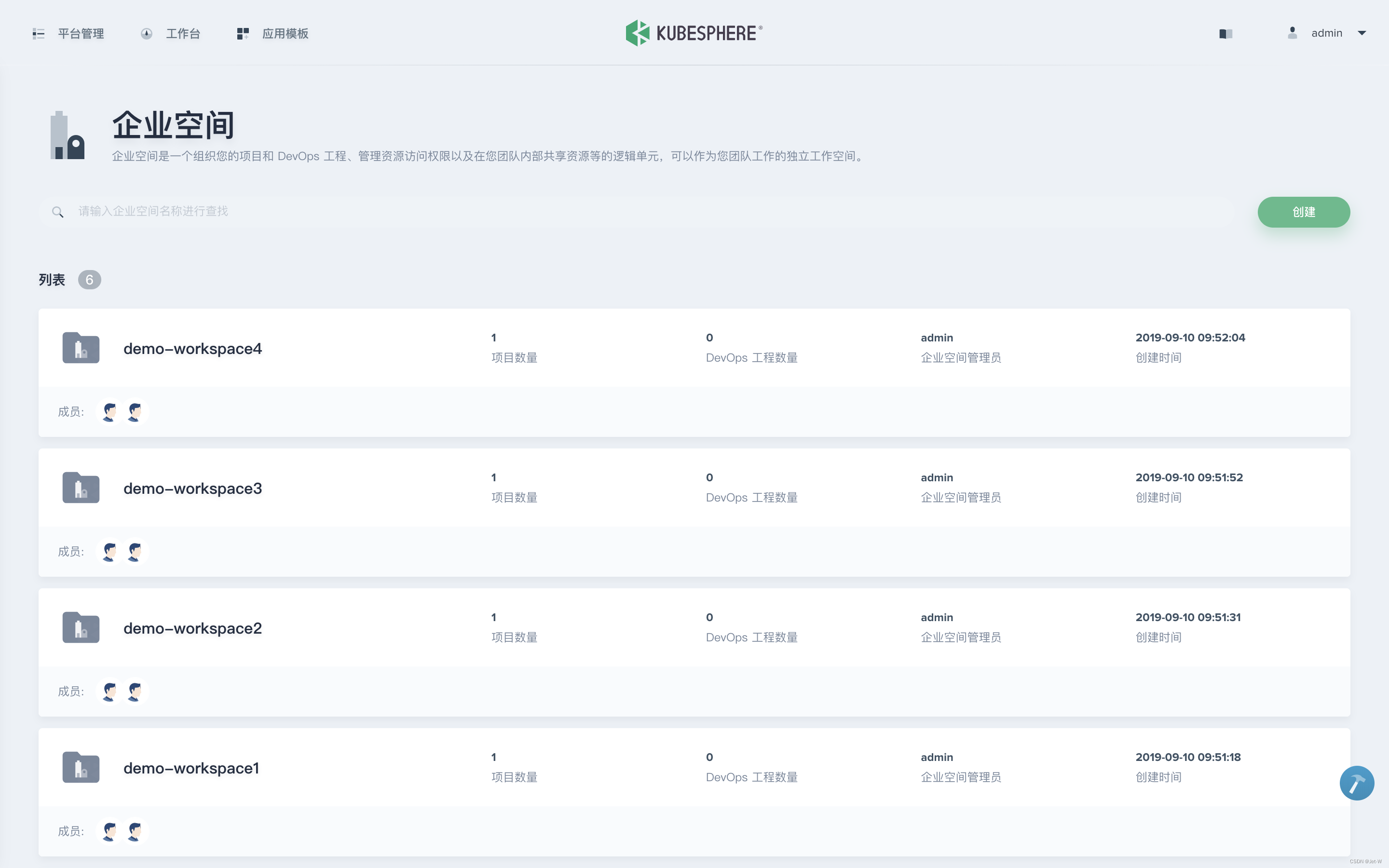Image resolution: width=1389 pixels, height=868 pixels.
Task: Click the KubeSphere logo
Action: pos(694,33)
